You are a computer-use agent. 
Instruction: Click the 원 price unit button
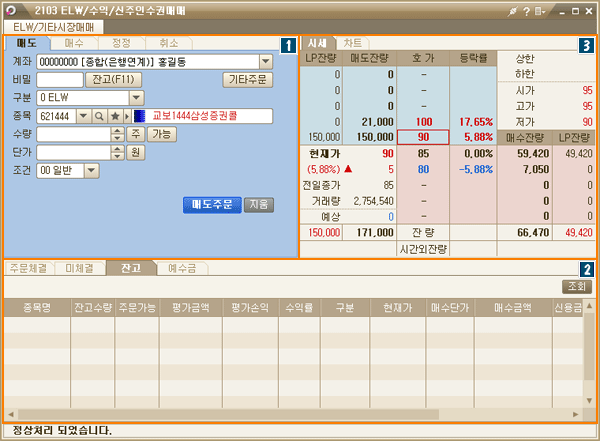(135, 152)
